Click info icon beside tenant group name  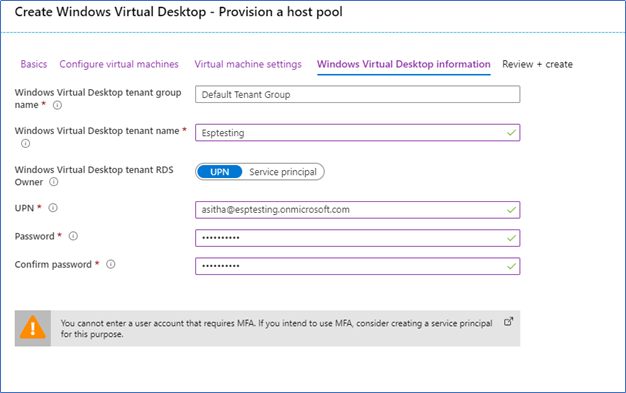[57, 105]
